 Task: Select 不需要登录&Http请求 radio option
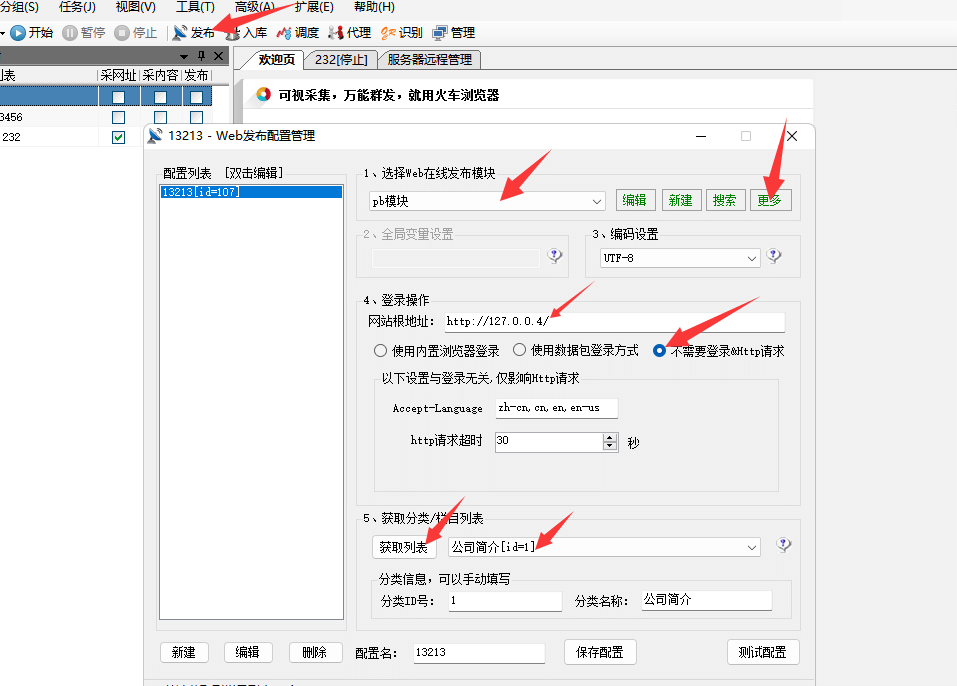[659, 350]
